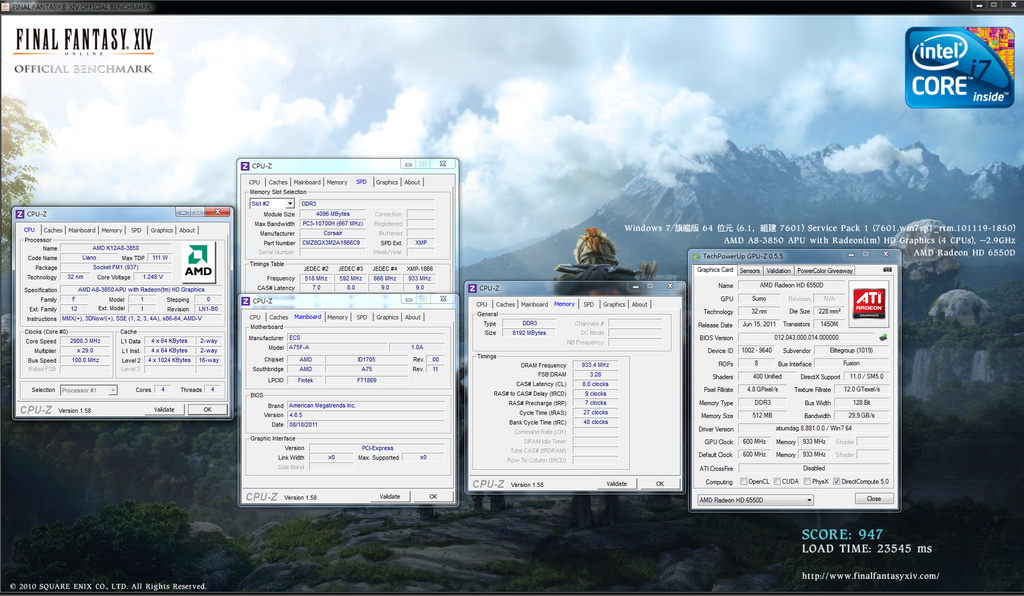The height and width of the screenshot is (596, 1024).
Task: Switch to Memory tab in the CPU-Z processor window
Action: (x=112, y=230)
